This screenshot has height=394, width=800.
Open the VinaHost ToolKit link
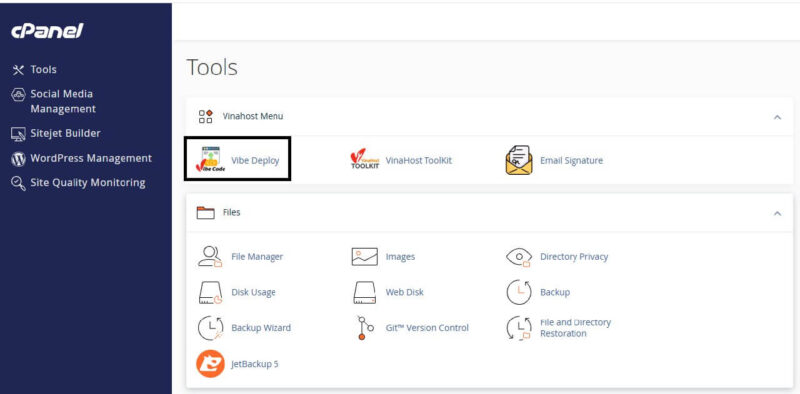tap(419, 160)
